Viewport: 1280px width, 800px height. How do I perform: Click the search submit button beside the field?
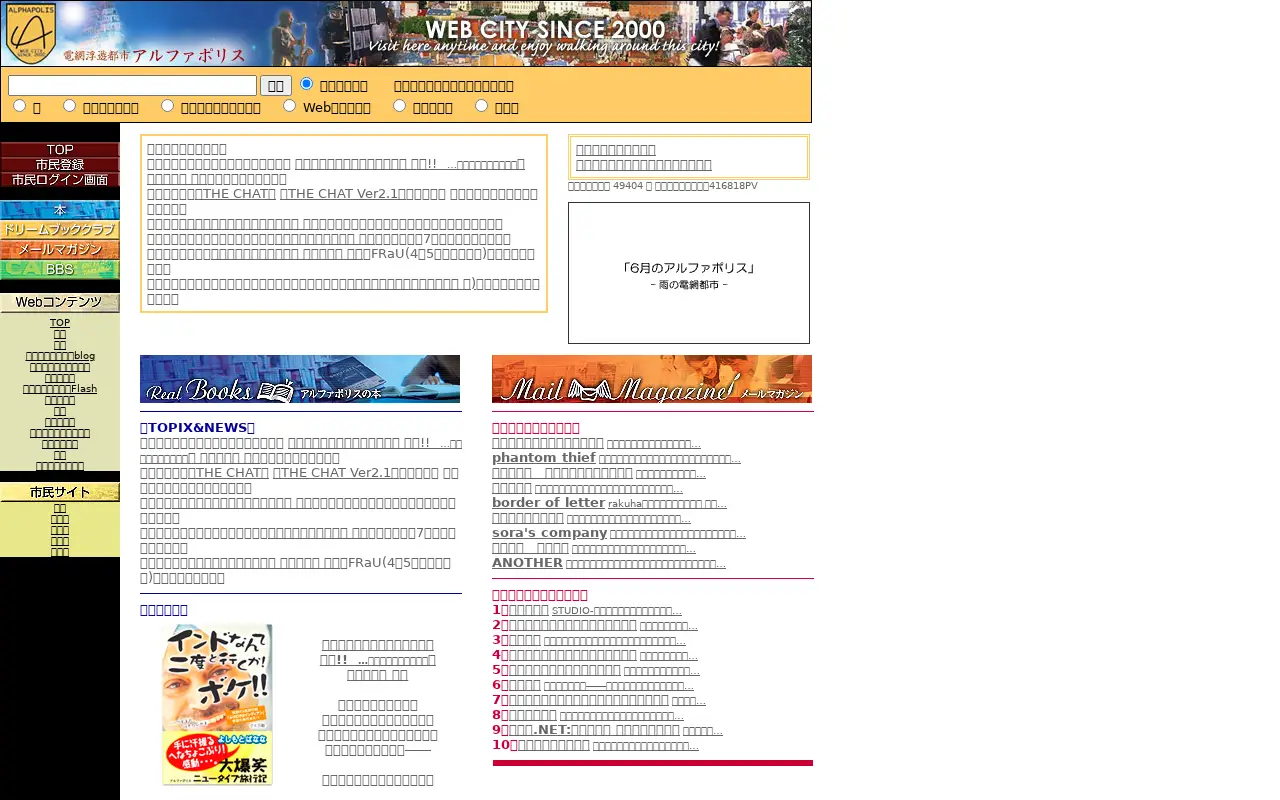(x=276, y=86)
